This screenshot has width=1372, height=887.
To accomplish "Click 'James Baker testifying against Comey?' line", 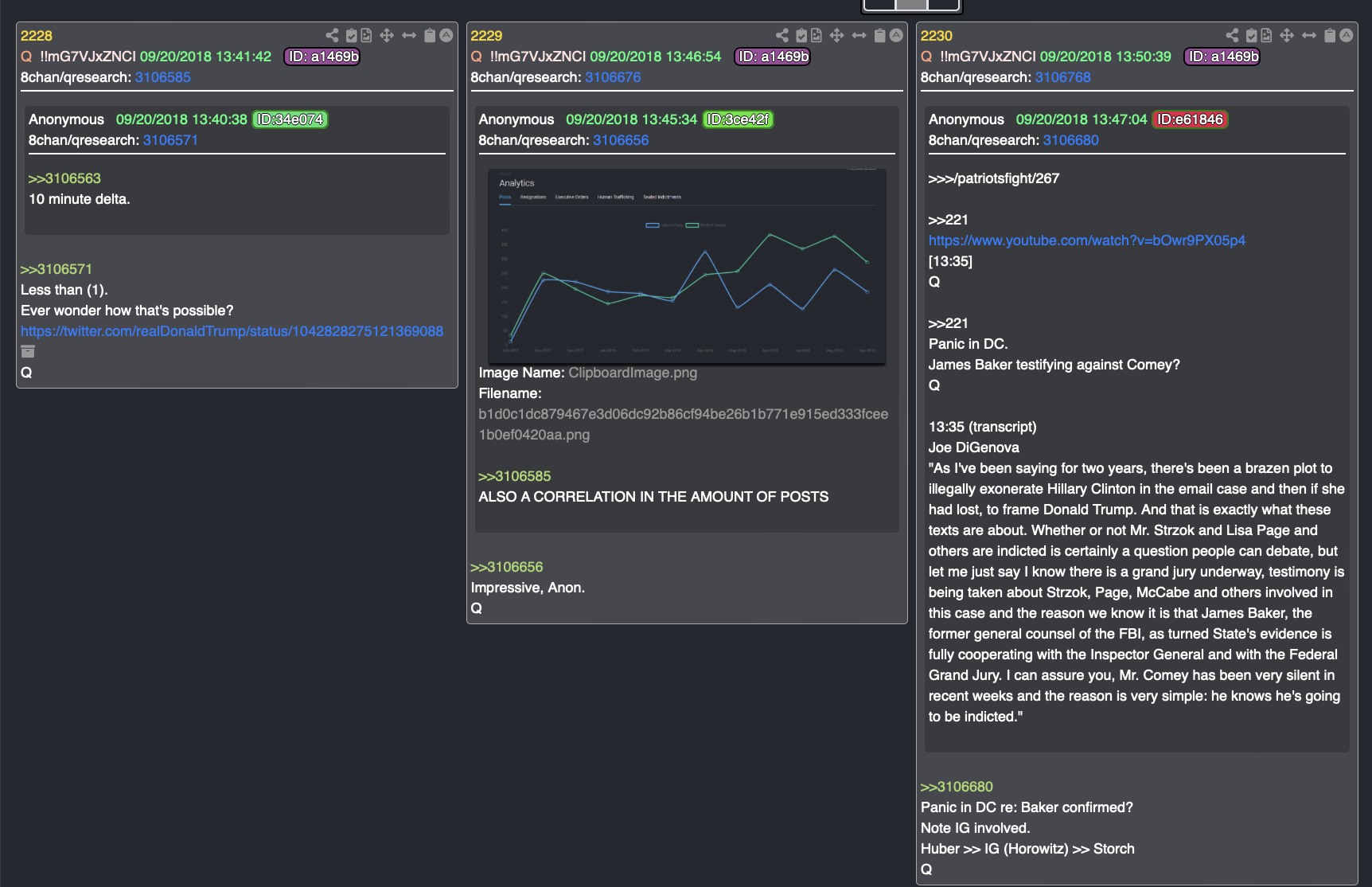I will [x=1054, y=365].
